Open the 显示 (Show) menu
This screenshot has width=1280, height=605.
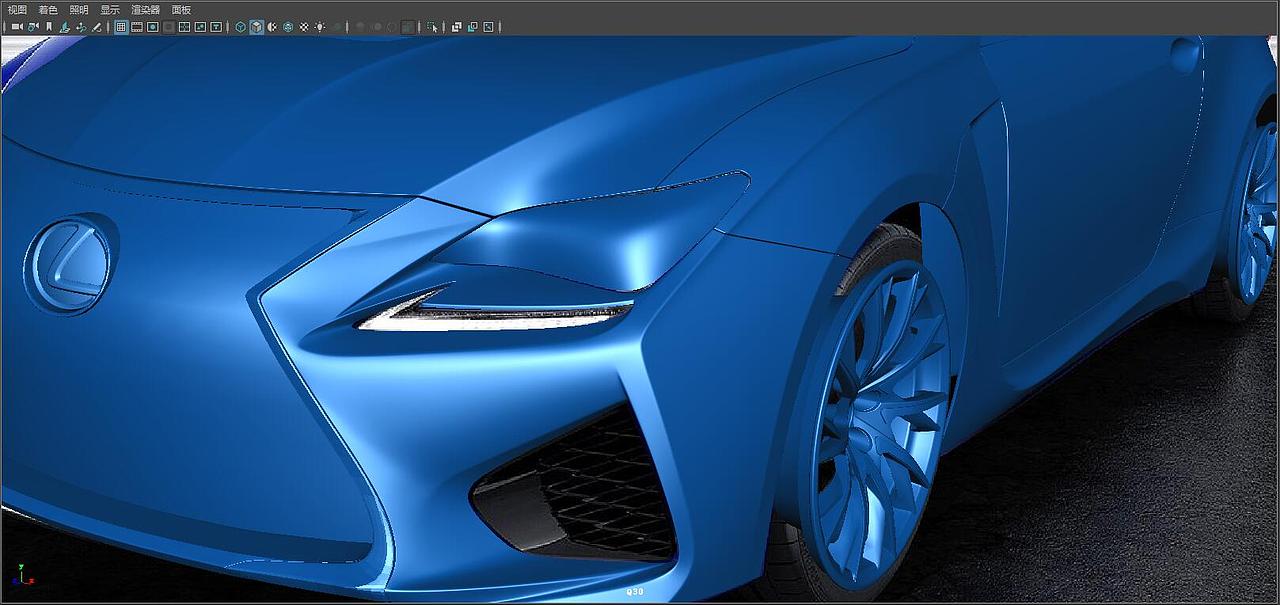click(110, 9)
